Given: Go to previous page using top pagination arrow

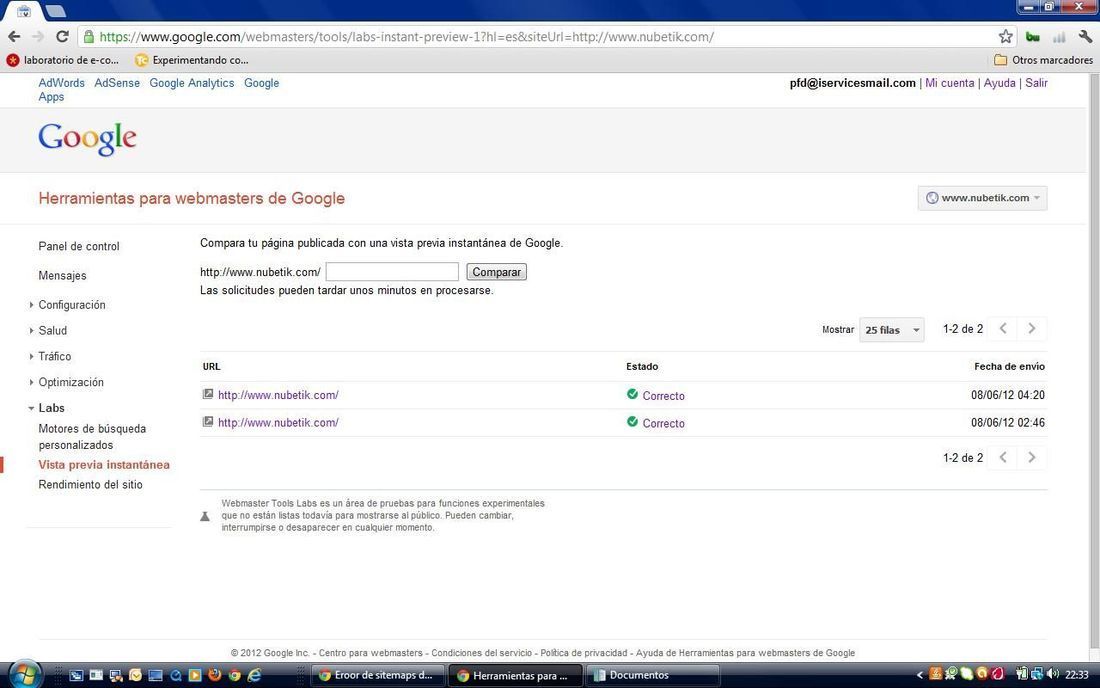Looking at the screenshot, I should [x=1003, y=328].
